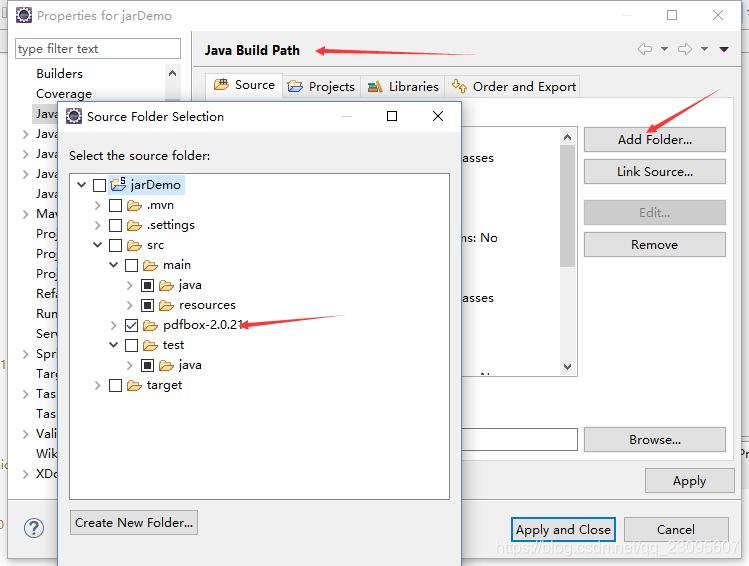Image resolution: width=749 pixels, height=566 pixels.
Task: Switch to the Libraries tab
Action: (x=403, y=86)
